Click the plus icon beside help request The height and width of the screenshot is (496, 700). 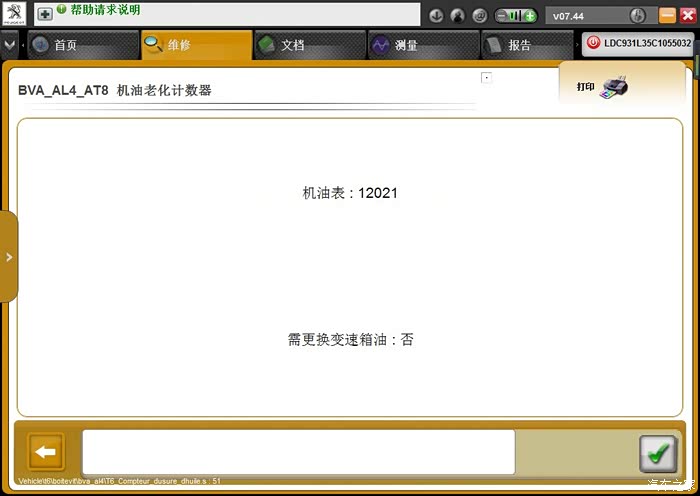tap(45, 14)
